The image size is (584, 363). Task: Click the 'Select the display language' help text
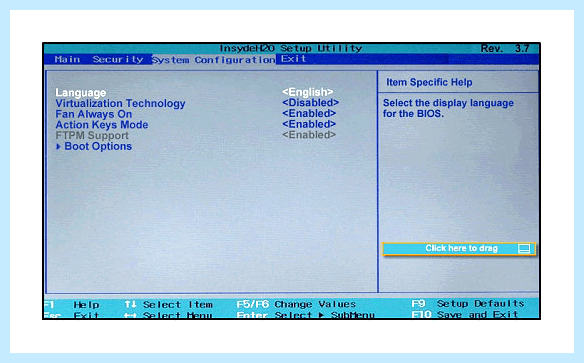pyautogui.click(x=448, y=108)
